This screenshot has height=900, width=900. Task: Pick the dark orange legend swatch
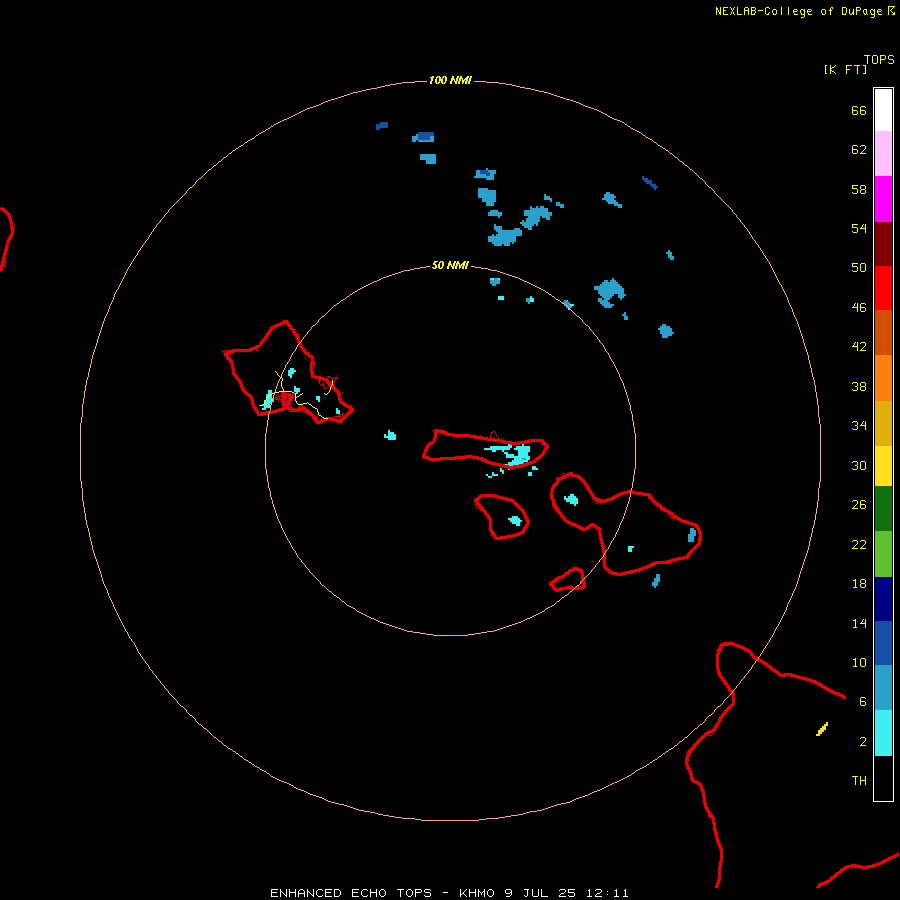click(883, 333)
